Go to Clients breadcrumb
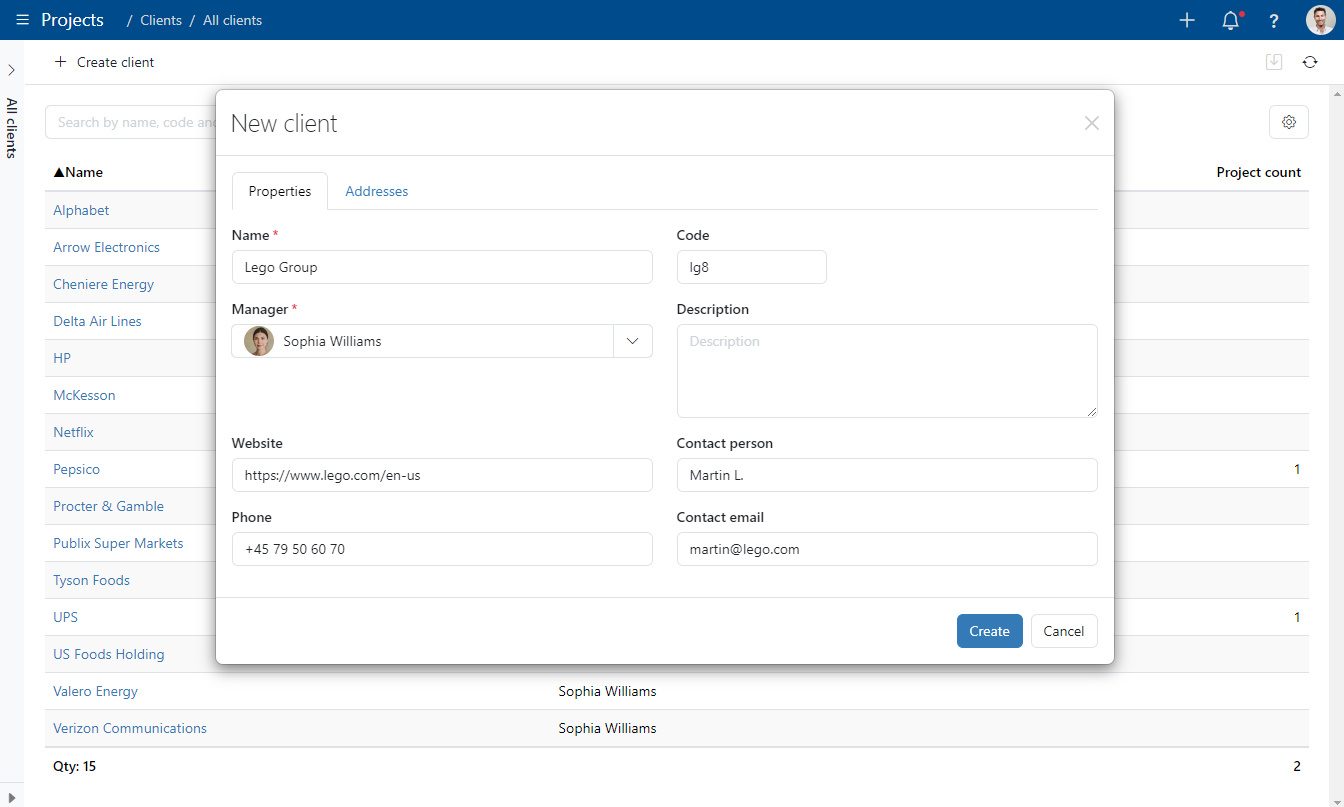1344x807 pixels. pos(161,20)
